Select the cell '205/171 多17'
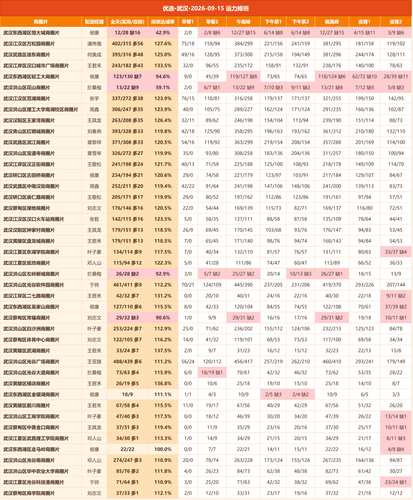 127,197
